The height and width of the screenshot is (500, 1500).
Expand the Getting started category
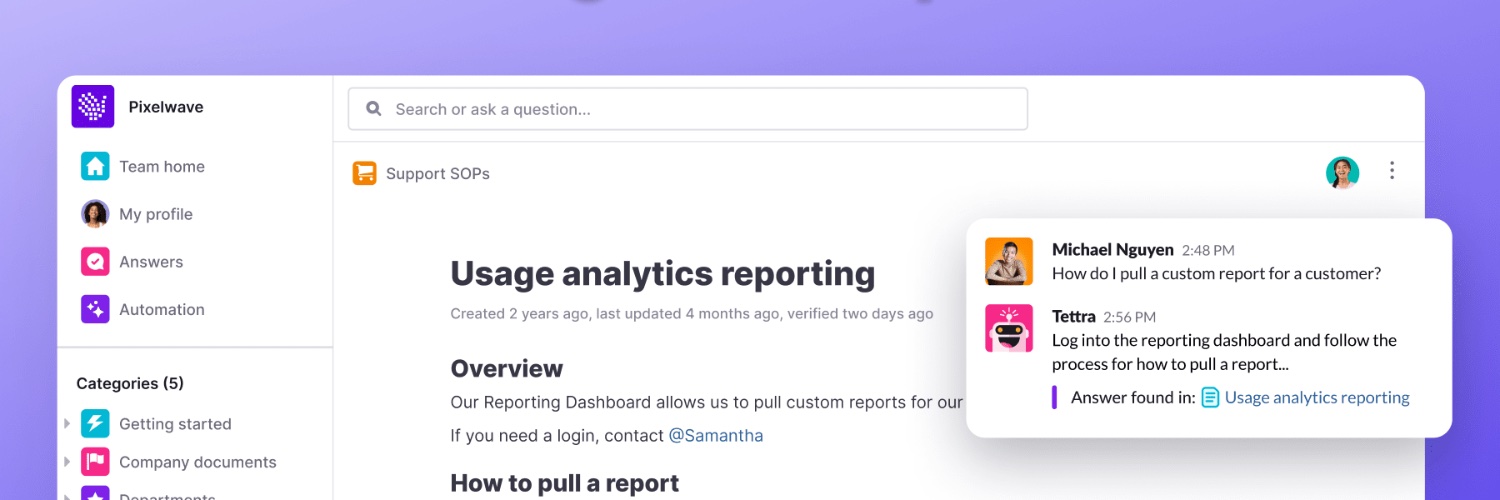click(x=67, y=424)
